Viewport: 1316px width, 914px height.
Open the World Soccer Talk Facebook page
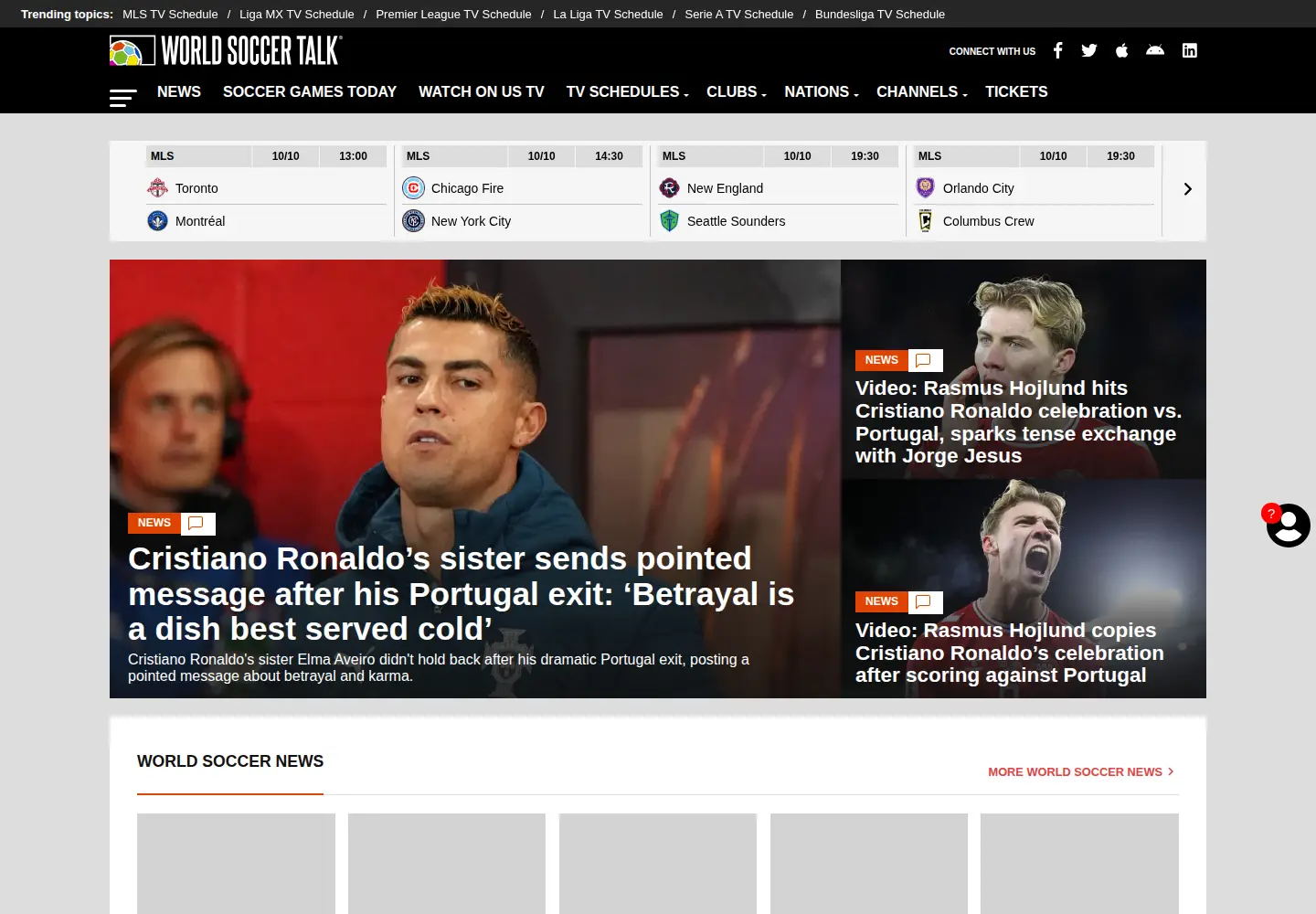(1057, 50)
